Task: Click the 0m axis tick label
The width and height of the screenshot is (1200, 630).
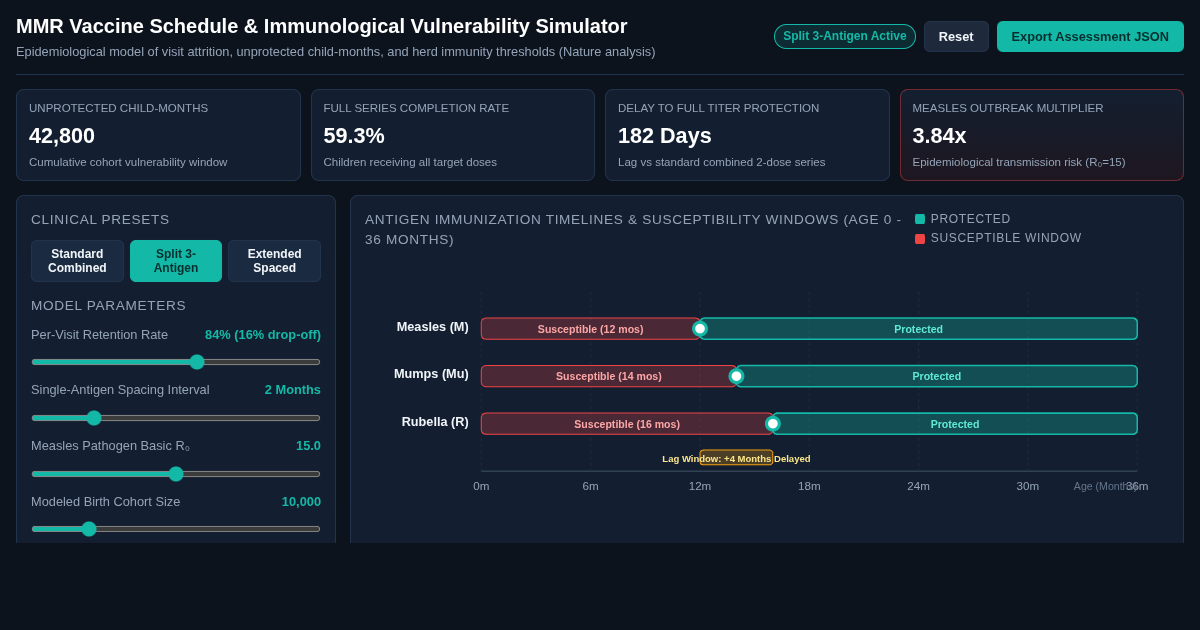Action: pyautogui.click(x=481, y=486)
